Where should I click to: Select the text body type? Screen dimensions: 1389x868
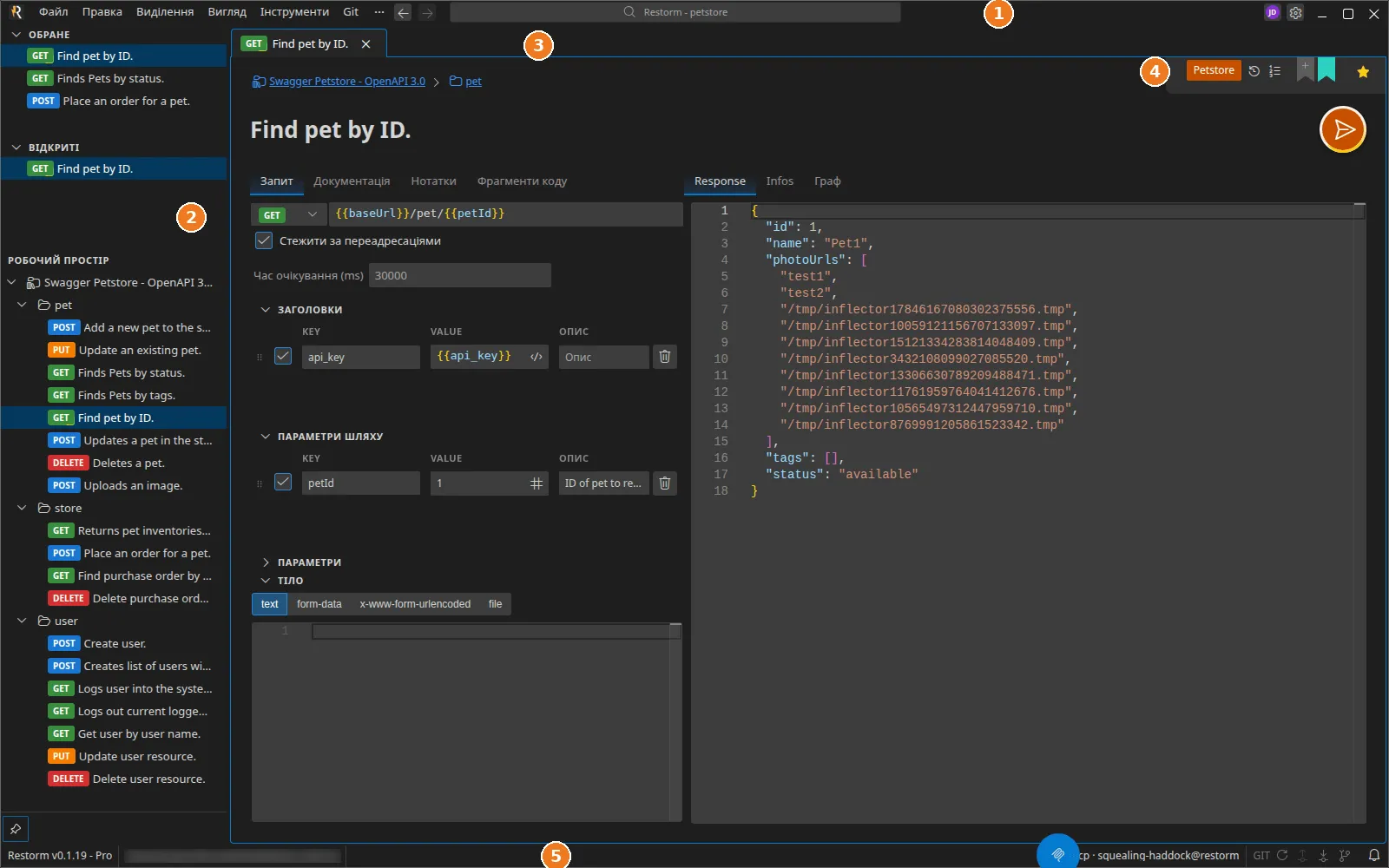point(270,604)
